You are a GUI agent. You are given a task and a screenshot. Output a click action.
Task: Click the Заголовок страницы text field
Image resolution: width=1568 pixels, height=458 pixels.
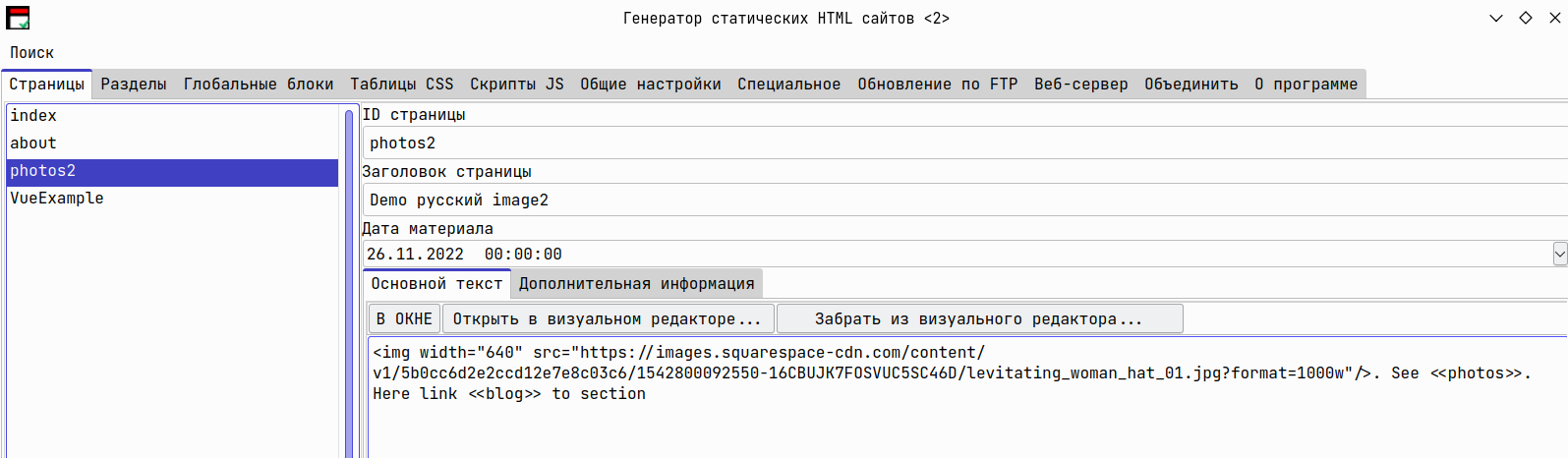tap(965, 200)
